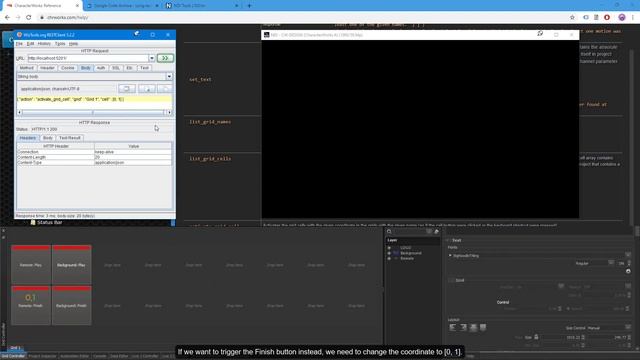Viewport: 640px width, 360px height.
Task: Click the Background Finish grid cell
Action: (71, 305)
